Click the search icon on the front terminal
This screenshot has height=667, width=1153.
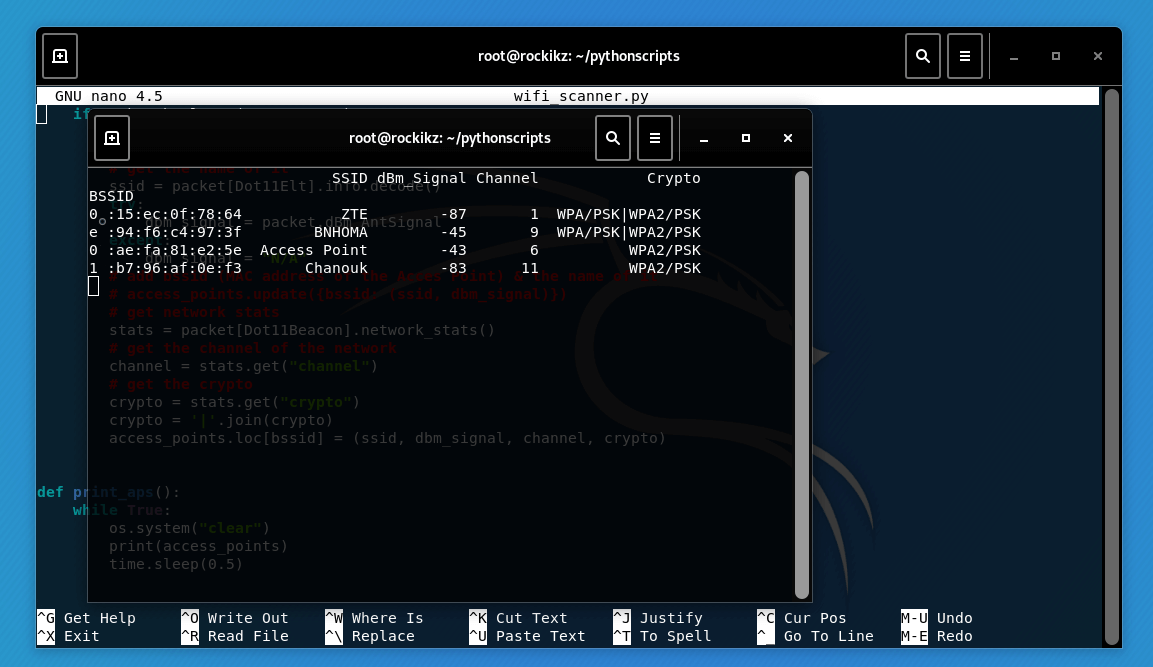[x=613, y=138]
